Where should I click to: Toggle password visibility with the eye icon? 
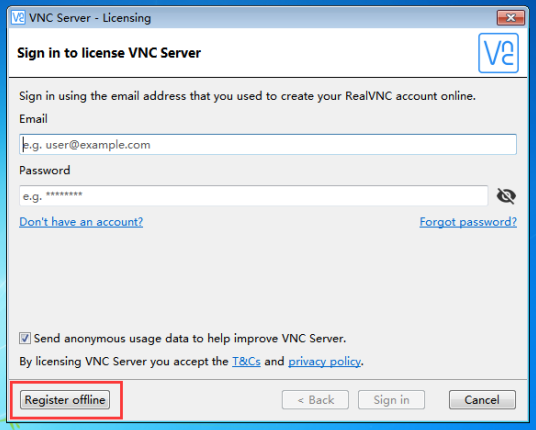coord(506,196)
